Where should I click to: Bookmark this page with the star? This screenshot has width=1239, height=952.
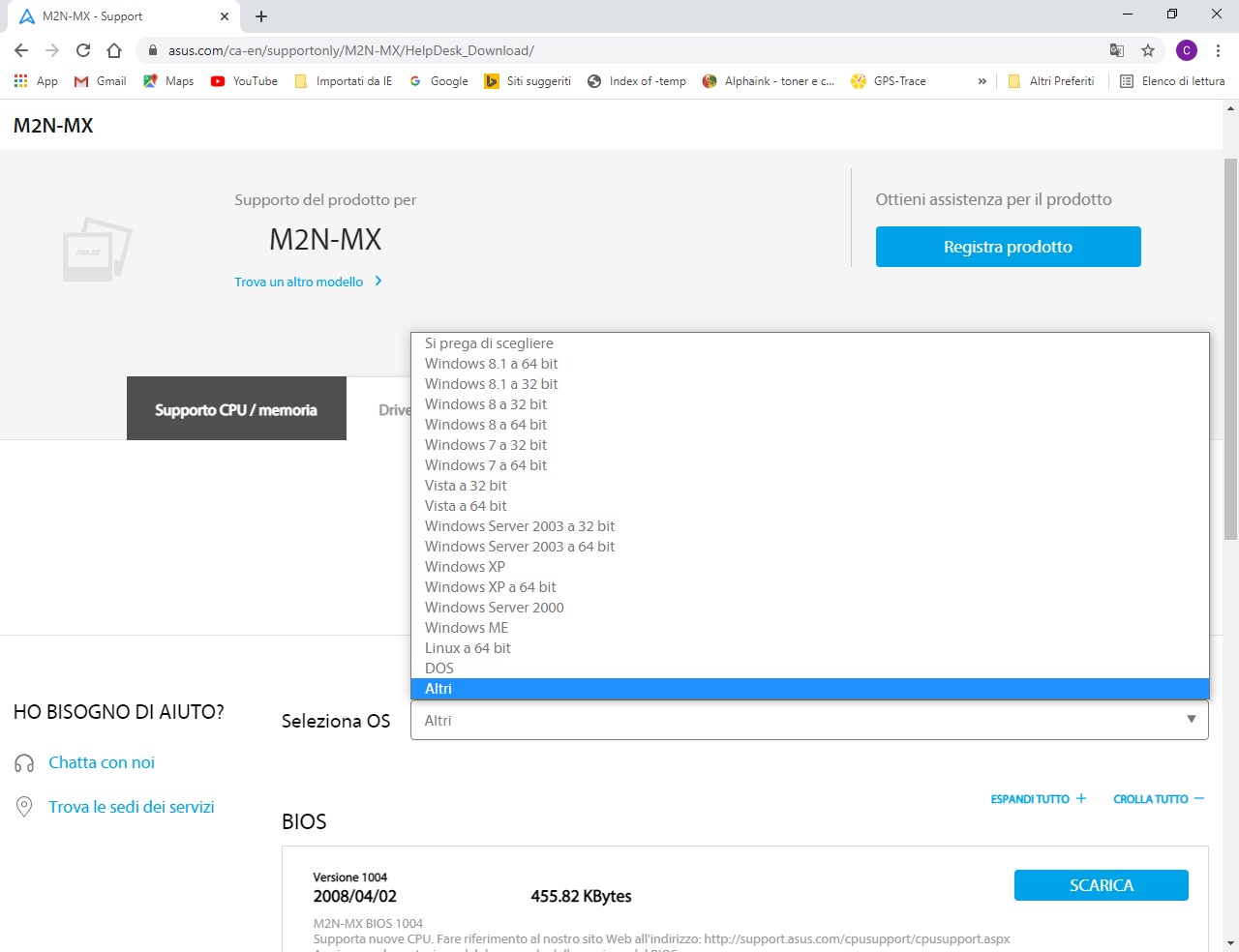pyautogui.click(x=1148, y=50)
